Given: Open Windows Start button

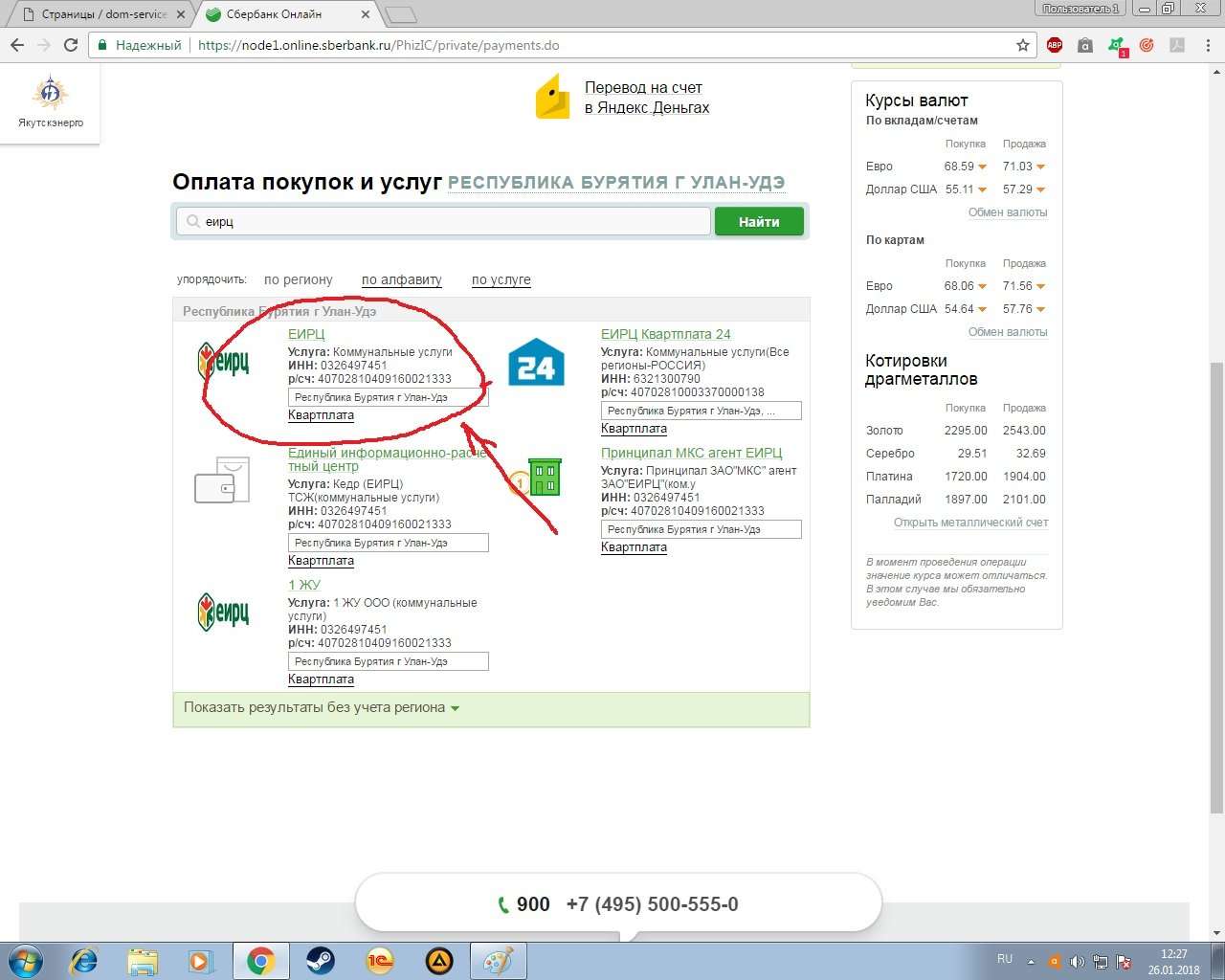Looking at the screenshot, I should pyautogui.click(x=26, y=961).
